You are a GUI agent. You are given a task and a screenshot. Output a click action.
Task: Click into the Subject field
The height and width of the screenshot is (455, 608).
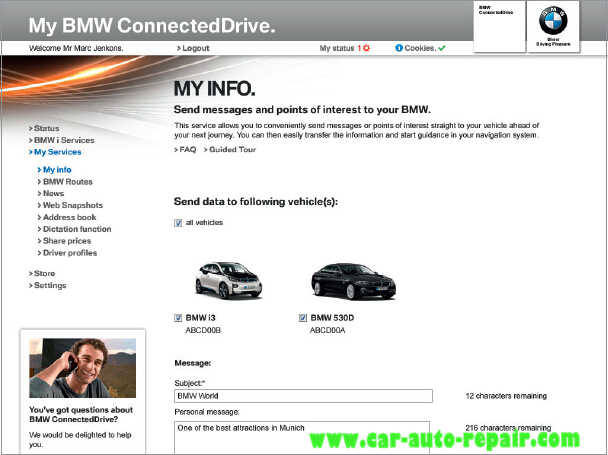coord(303,396)
